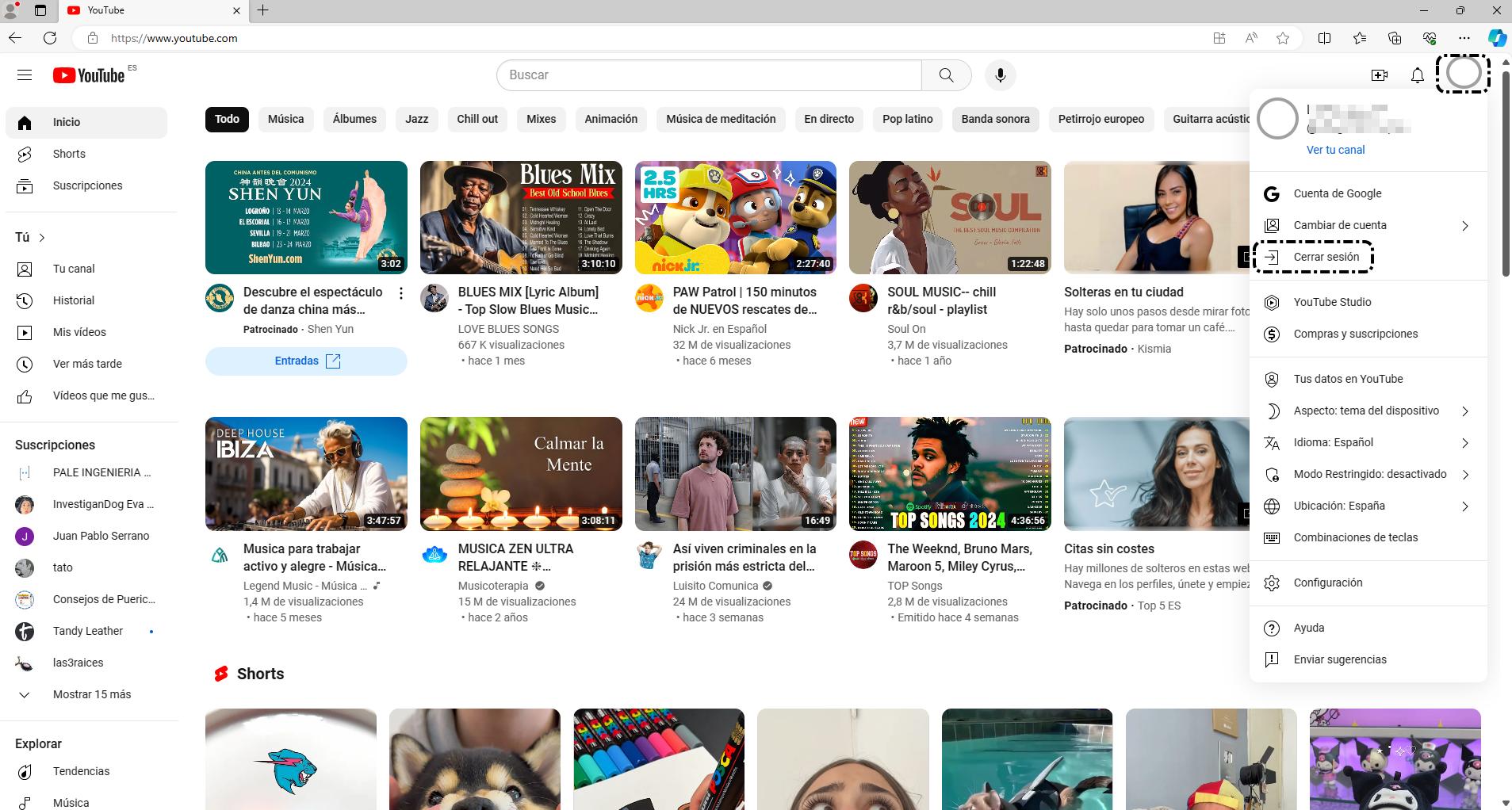Screen dimensions: 1512x810
Task: Open Historial in the sidebar
Action: 86,300
